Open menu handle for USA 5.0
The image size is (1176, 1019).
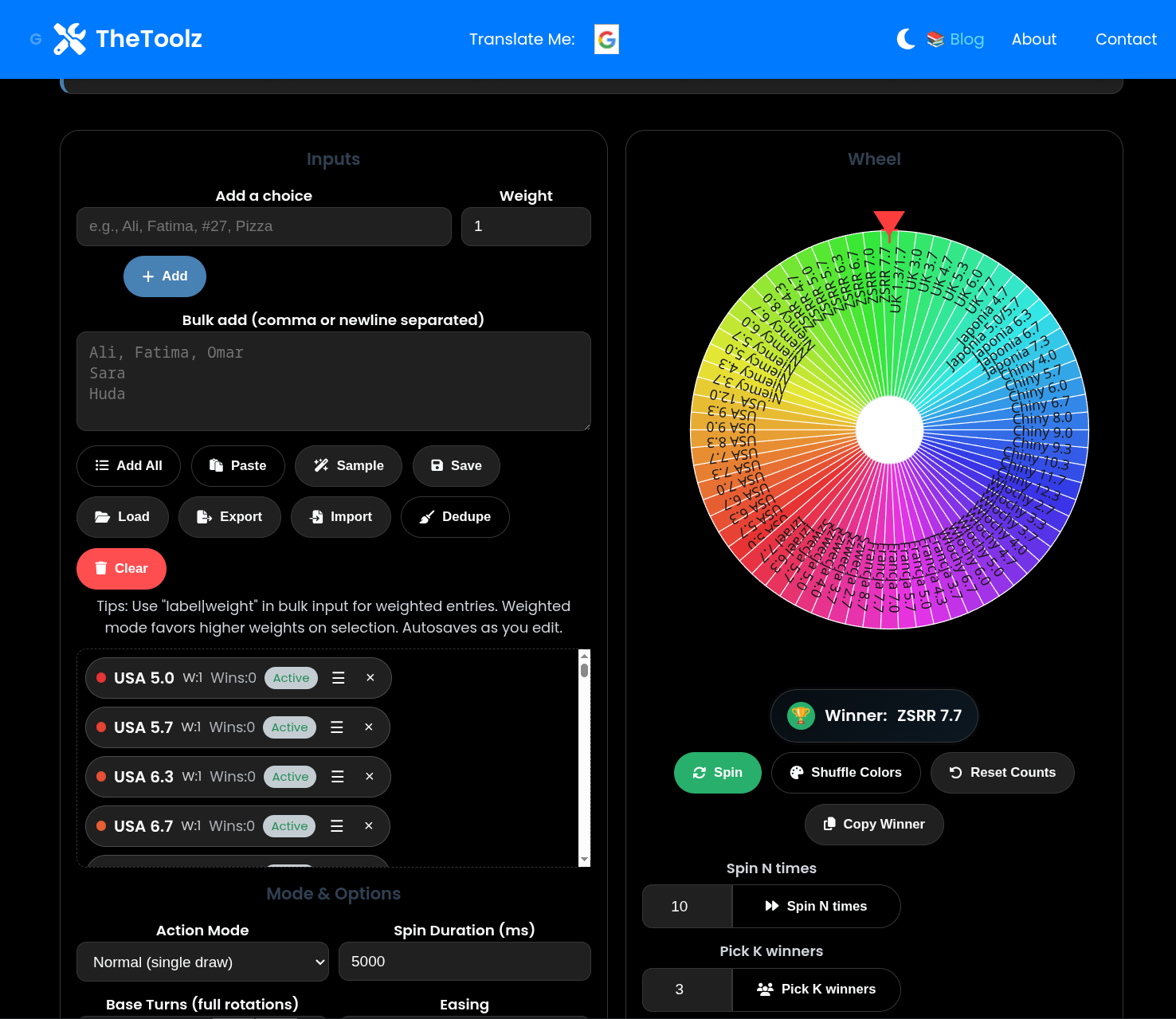pyautogui.click(x=339, y=678)
